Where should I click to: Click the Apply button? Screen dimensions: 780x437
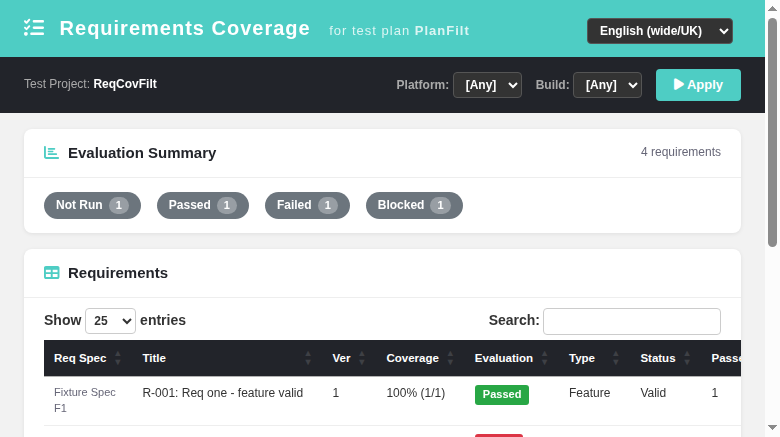698,85
